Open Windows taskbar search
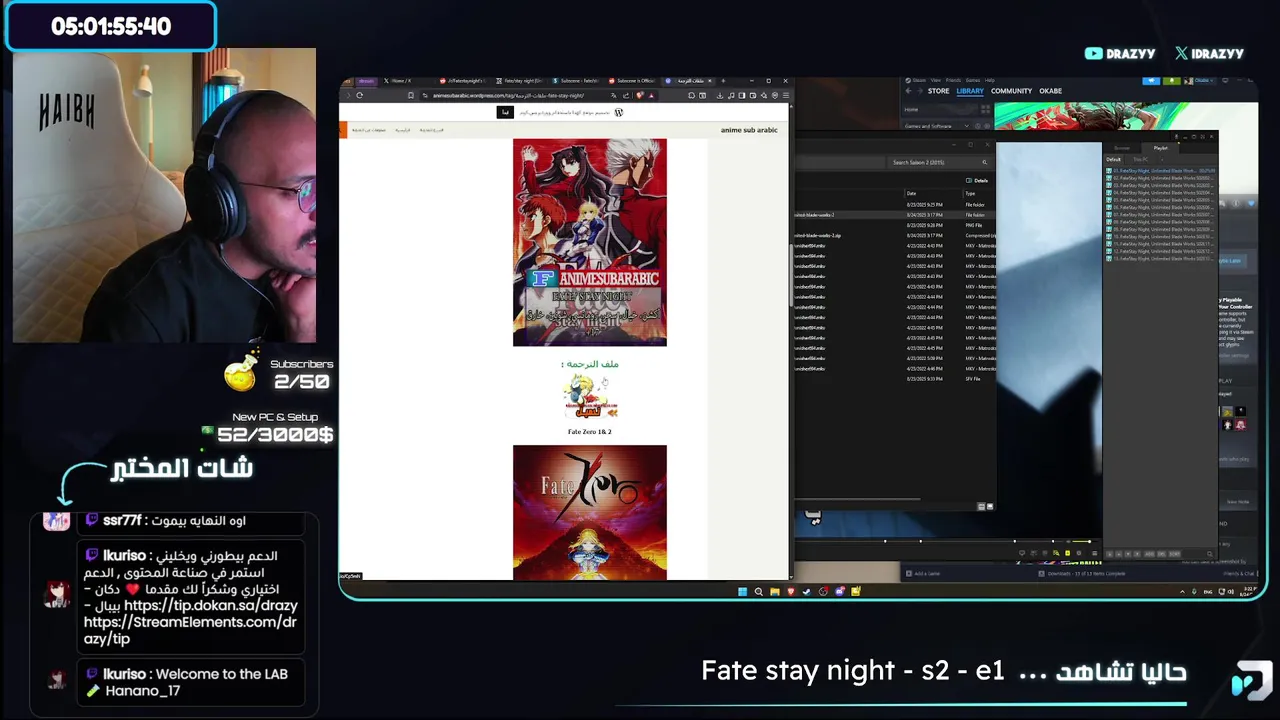Image resolution: width=1280 pixels, height=720 pixels. [x=758, y=591]
